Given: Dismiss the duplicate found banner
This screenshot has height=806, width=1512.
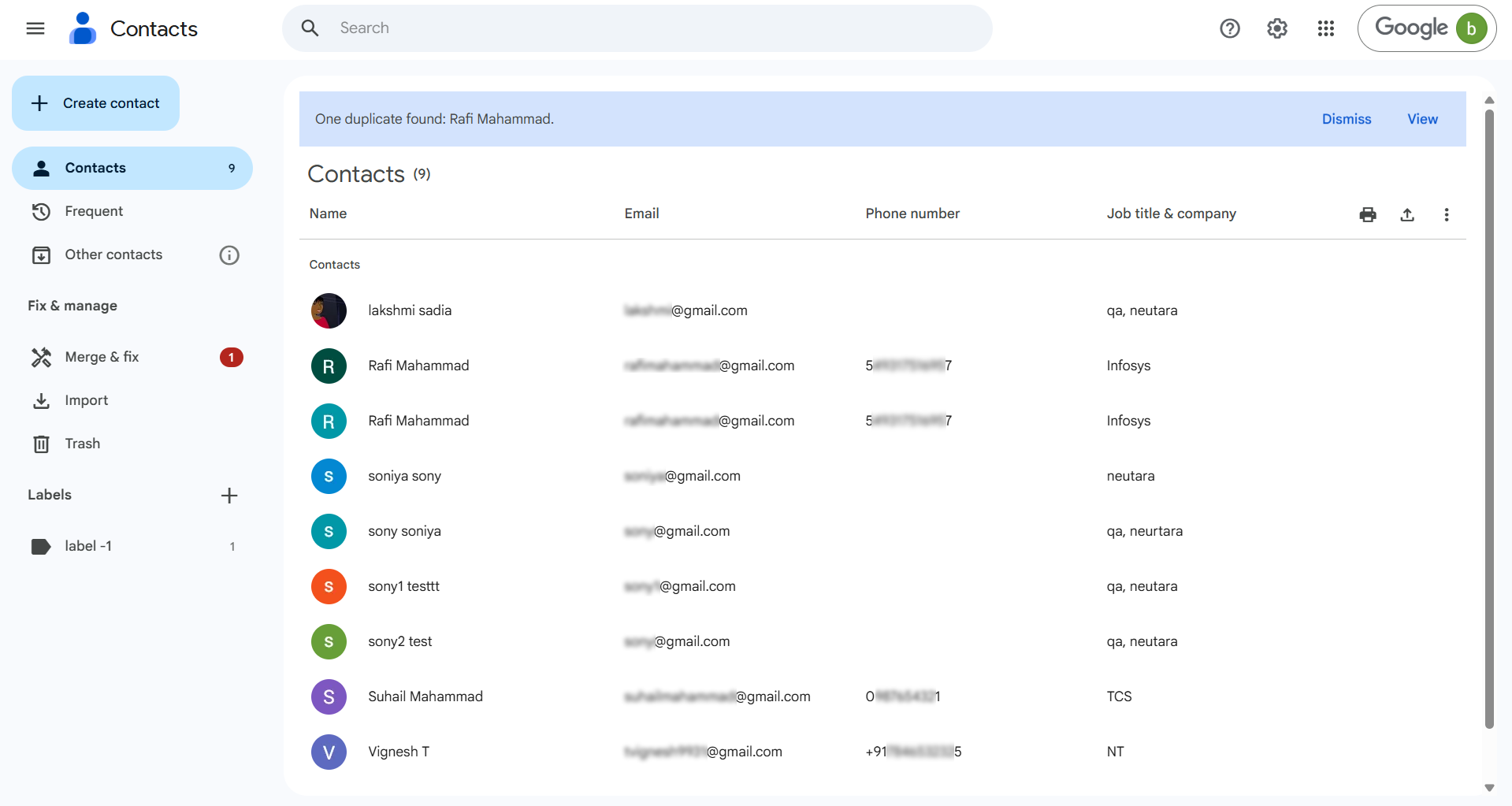Looking at the screenshot, I should click(1347, 119).
